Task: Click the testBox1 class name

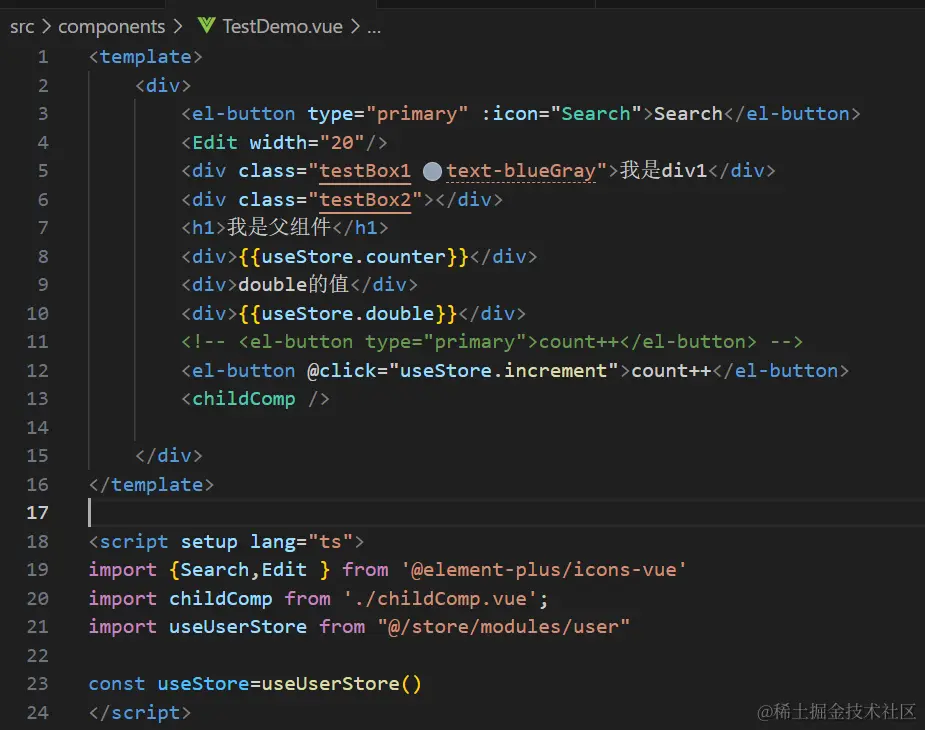Action: click(365, 171)
